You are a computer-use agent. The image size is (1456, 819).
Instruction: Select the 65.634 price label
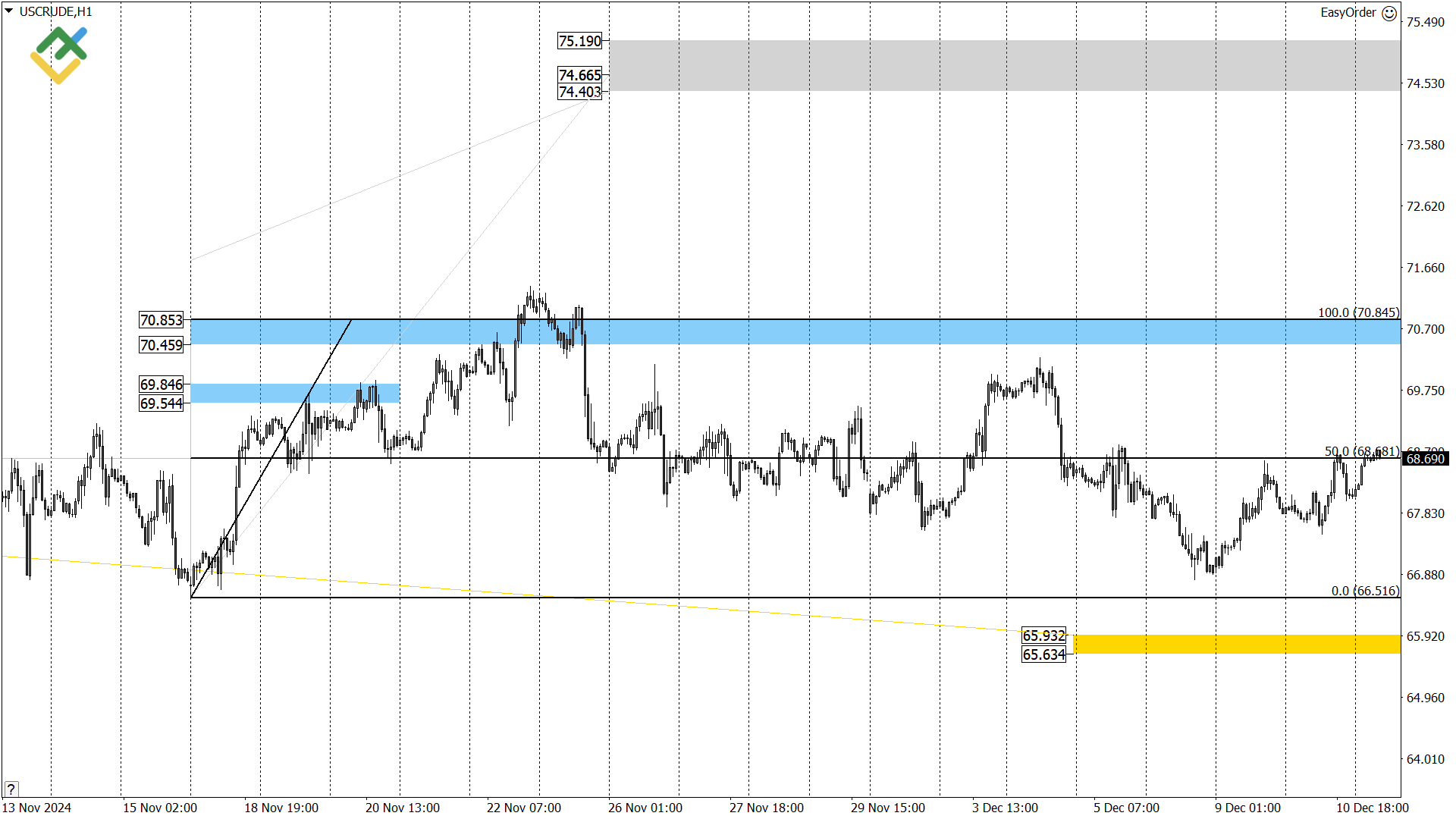(x=1043, y=654)
